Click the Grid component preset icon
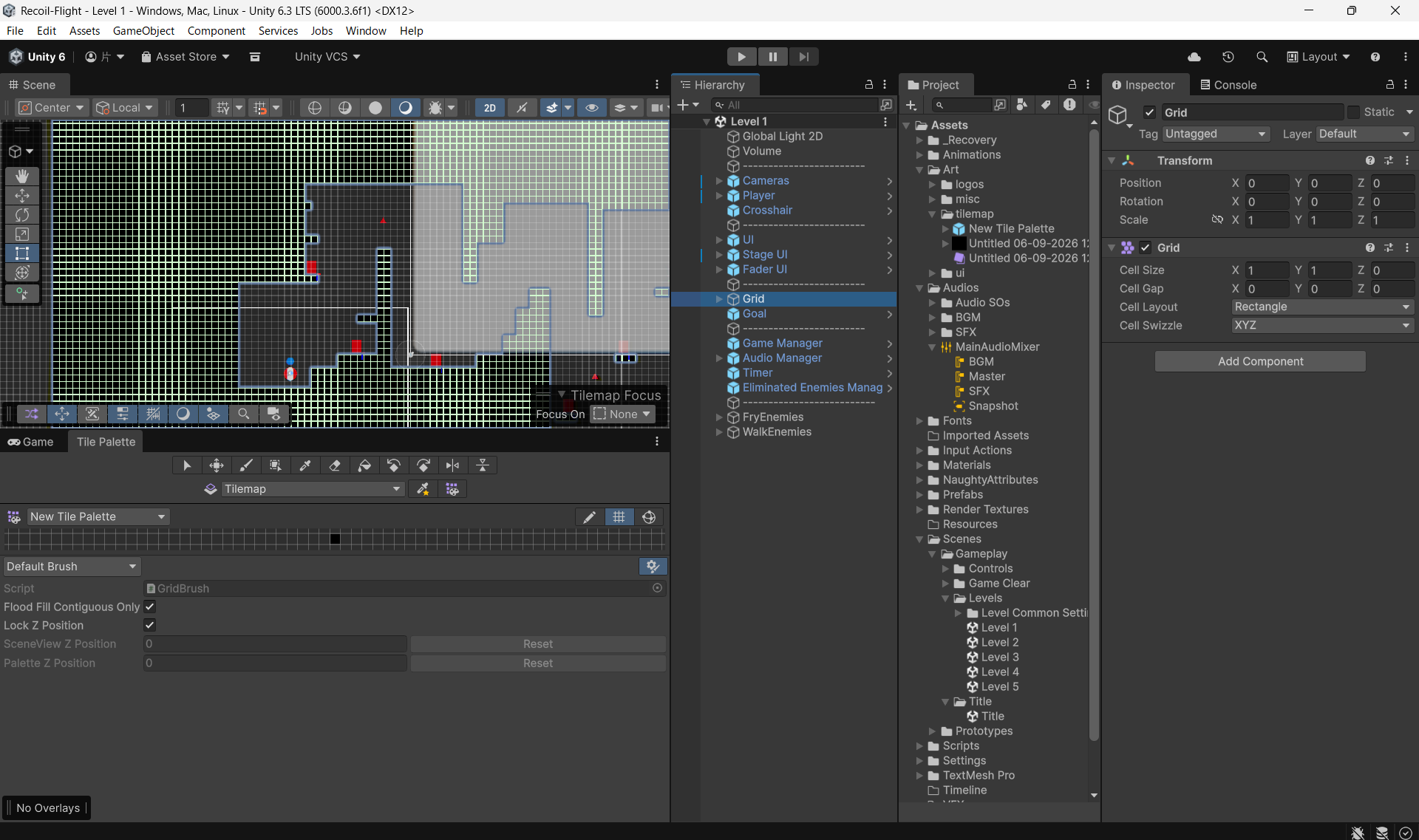The width and height of the screenshot is (1419, 840). (x=1389, y=247)
